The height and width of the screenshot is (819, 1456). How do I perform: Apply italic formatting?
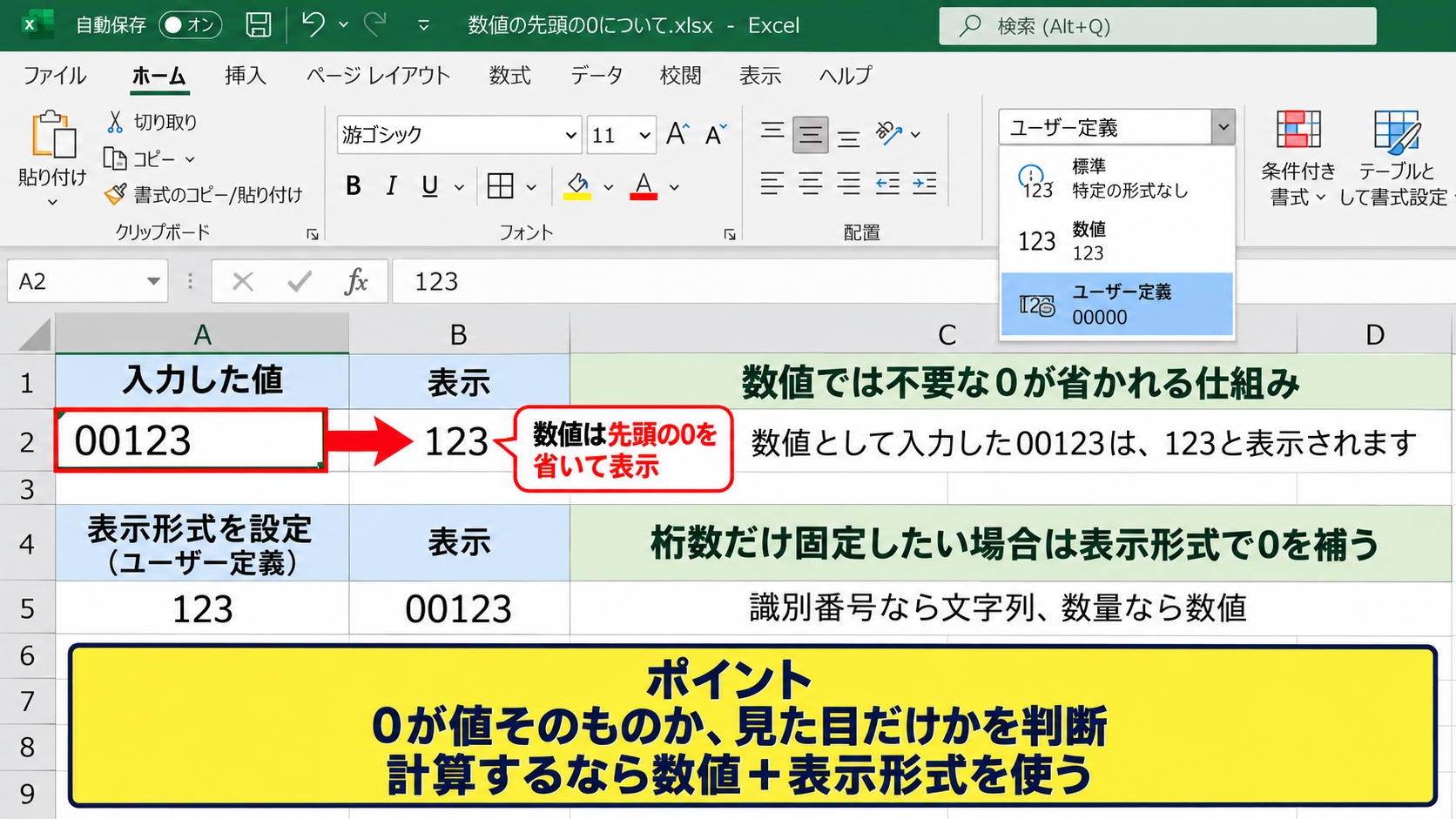tap(392, 185)
